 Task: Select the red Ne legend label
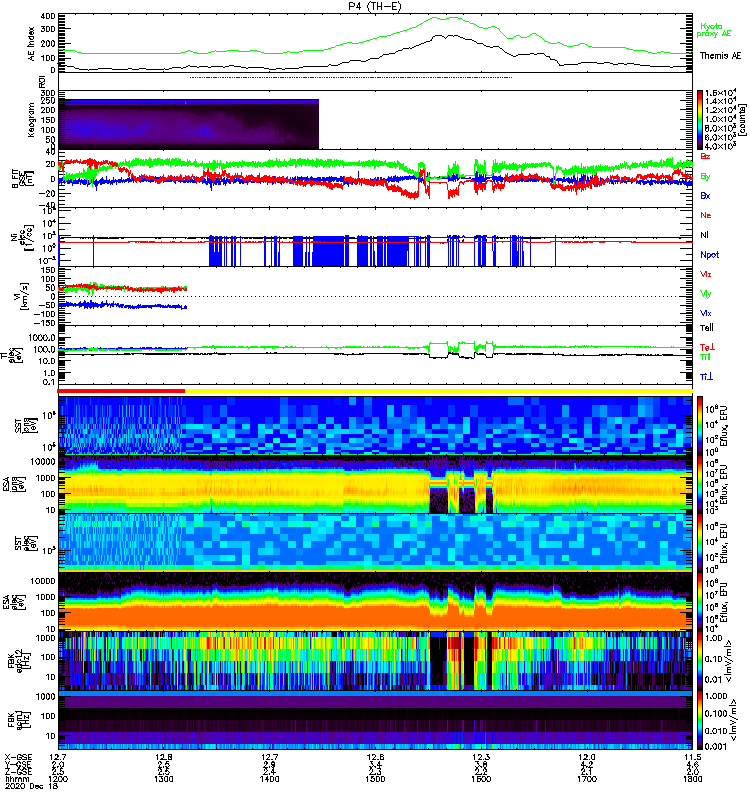(x=705, y=215)
